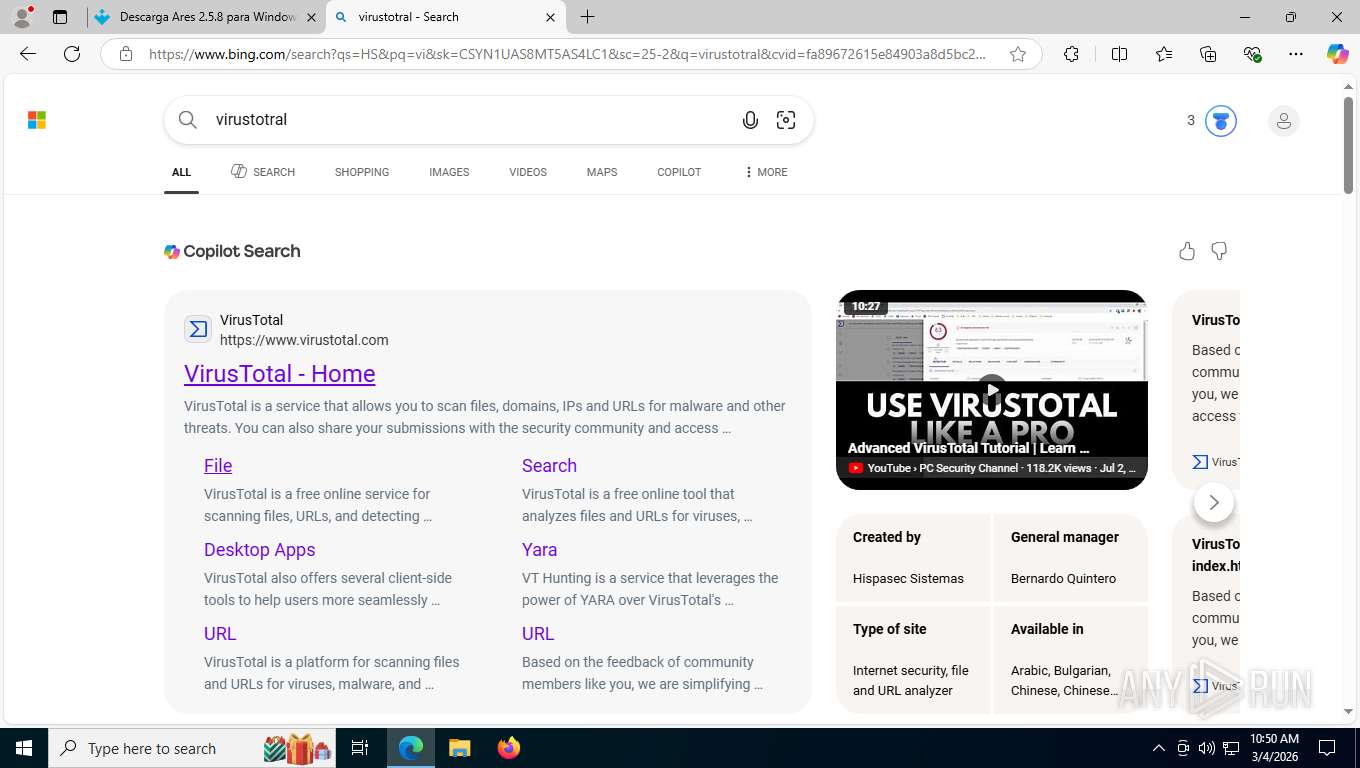This screenshot has width=1360, height=768.
Task: Switch to the MAPS tab
Action: 602,172
